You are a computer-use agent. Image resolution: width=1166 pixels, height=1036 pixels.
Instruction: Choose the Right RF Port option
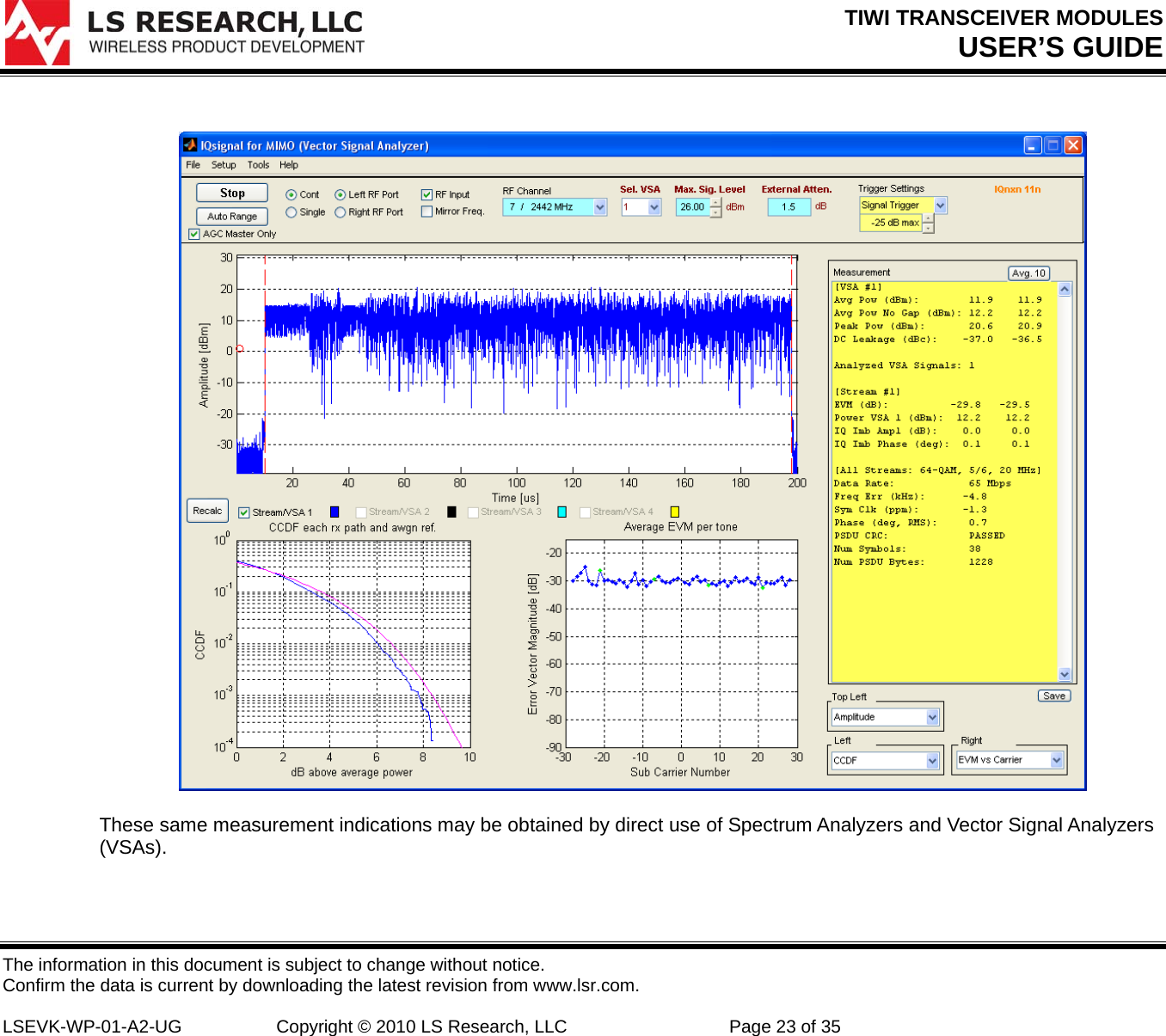pyautogui.click(x=341, y=212)
